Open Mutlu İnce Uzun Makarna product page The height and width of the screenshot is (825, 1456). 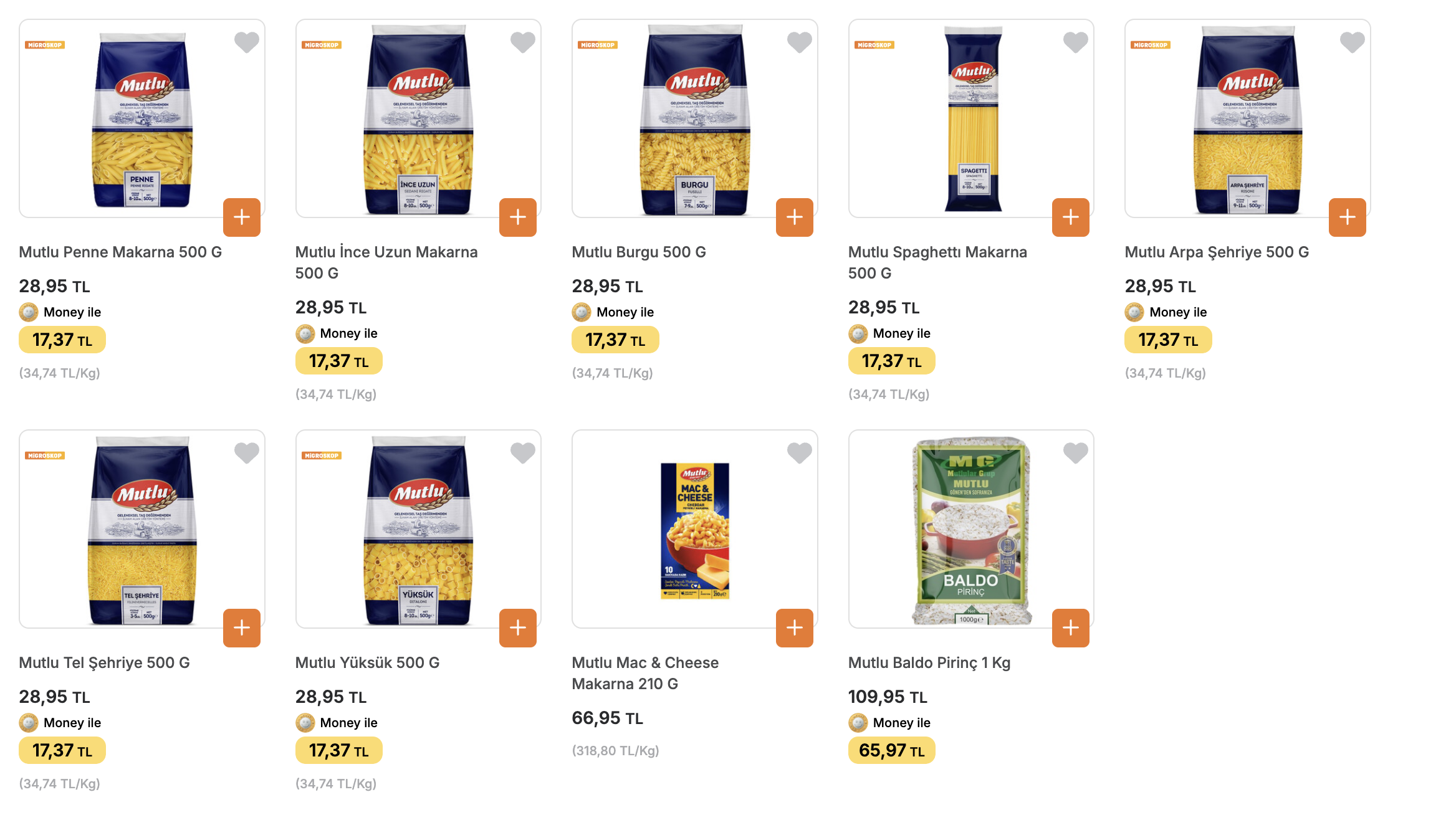tap(386, 252)
